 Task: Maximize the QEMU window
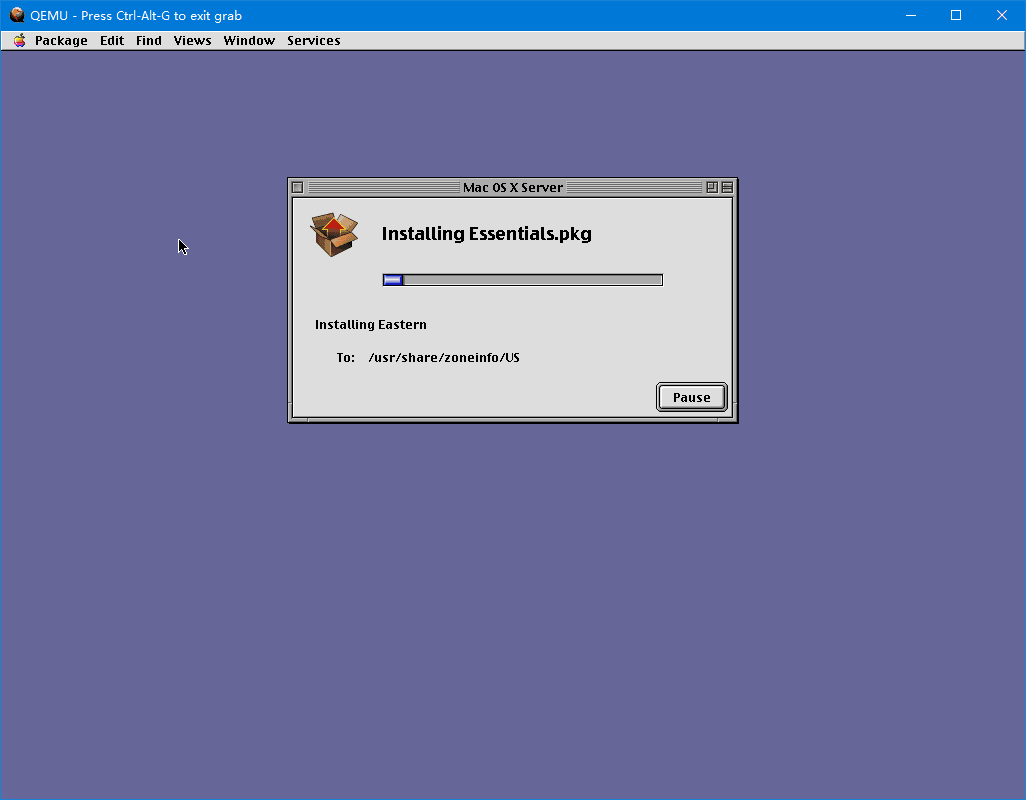[956, 15]
